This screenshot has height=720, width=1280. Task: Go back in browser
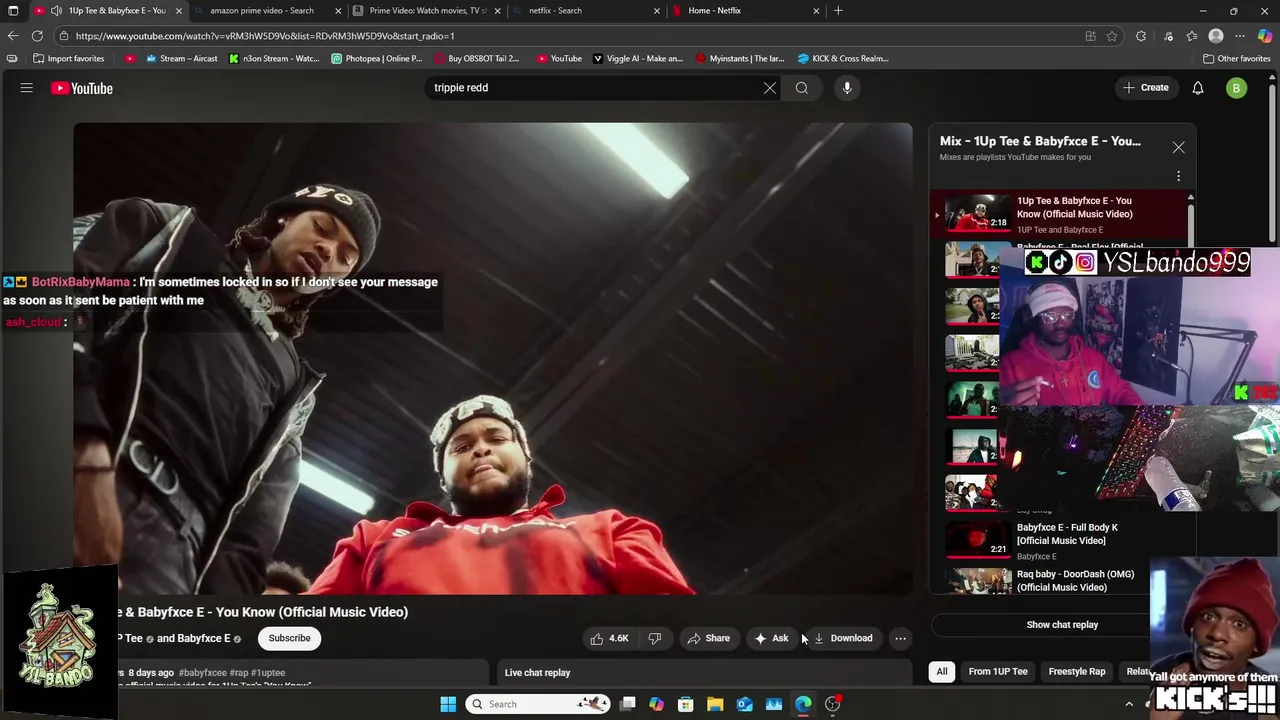coord(13,36)
